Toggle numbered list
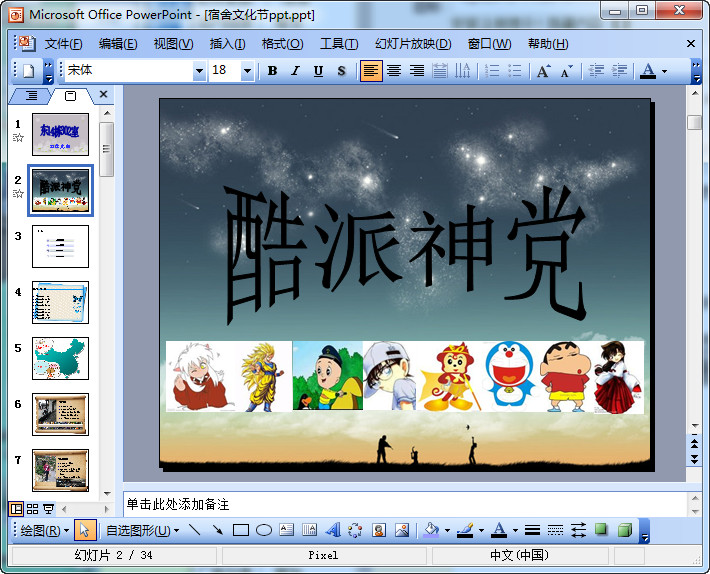The image size is (710, 574). coord(492,71)
